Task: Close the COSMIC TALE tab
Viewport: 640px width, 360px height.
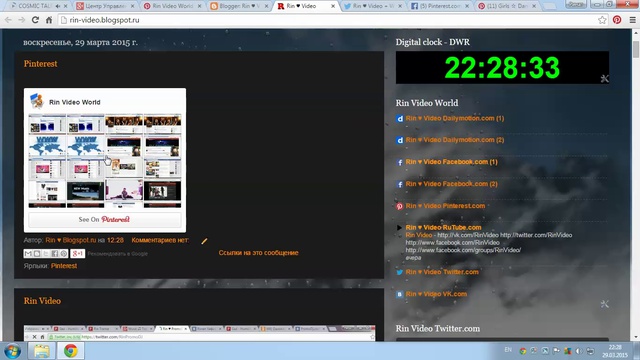Action: pyautogui.click(x=65, y=6)
